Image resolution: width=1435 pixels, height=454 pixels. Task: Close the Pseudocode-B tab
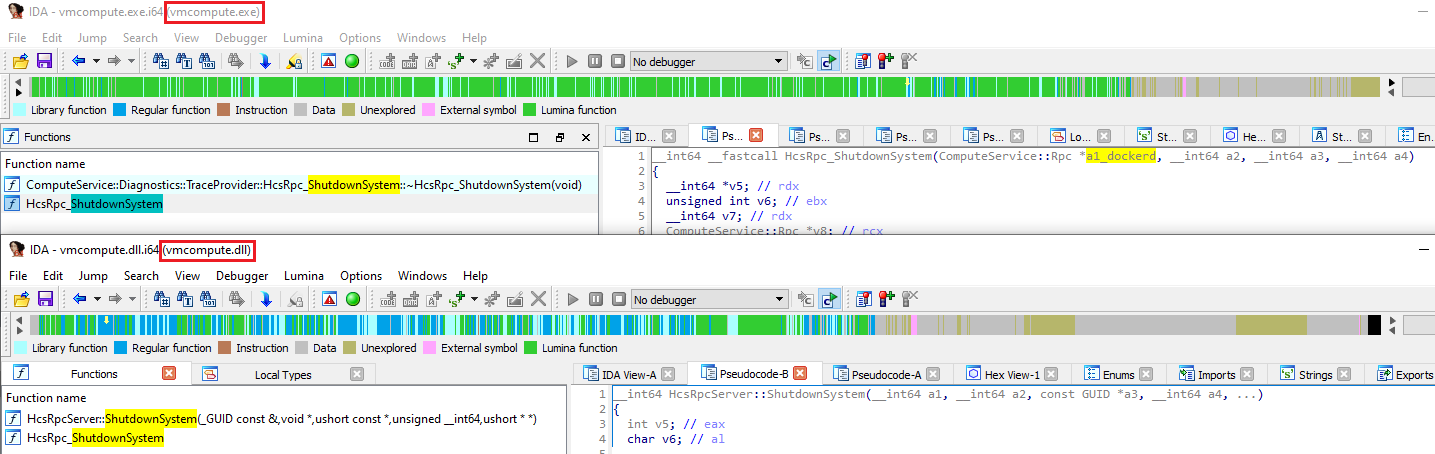point(801,374)
